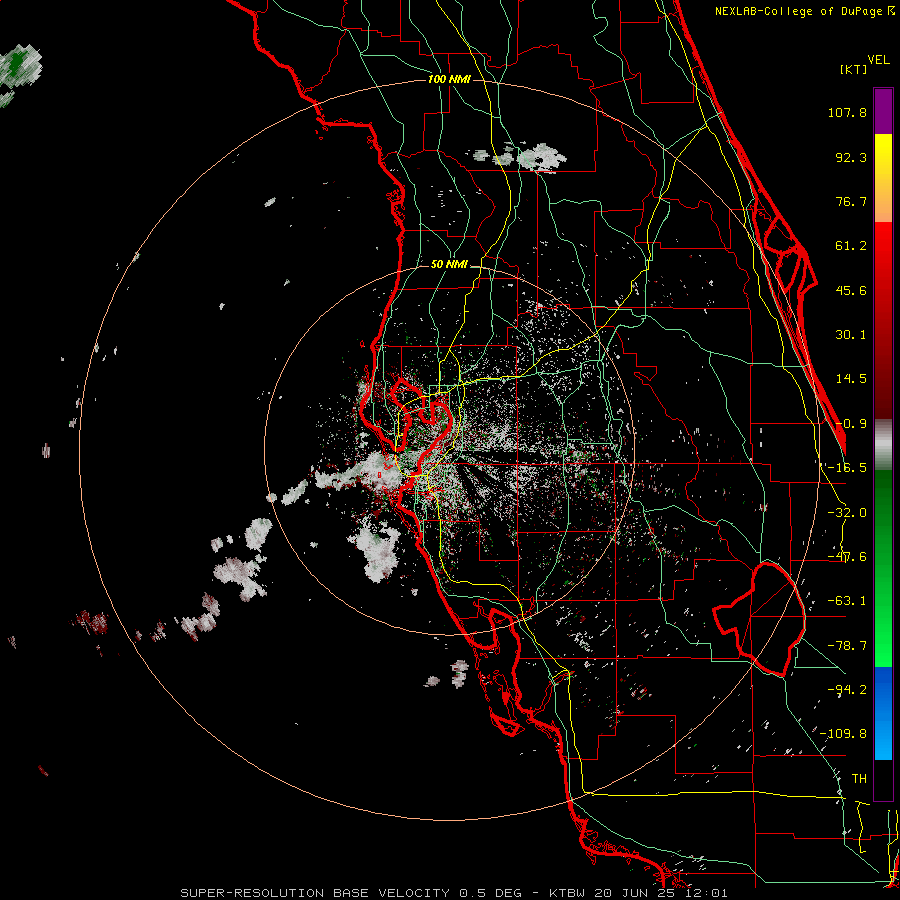Select the 92.3 velocity scale value
This screenshot has height=900, width=900.
pyautogui.click(x=851, y=157)
